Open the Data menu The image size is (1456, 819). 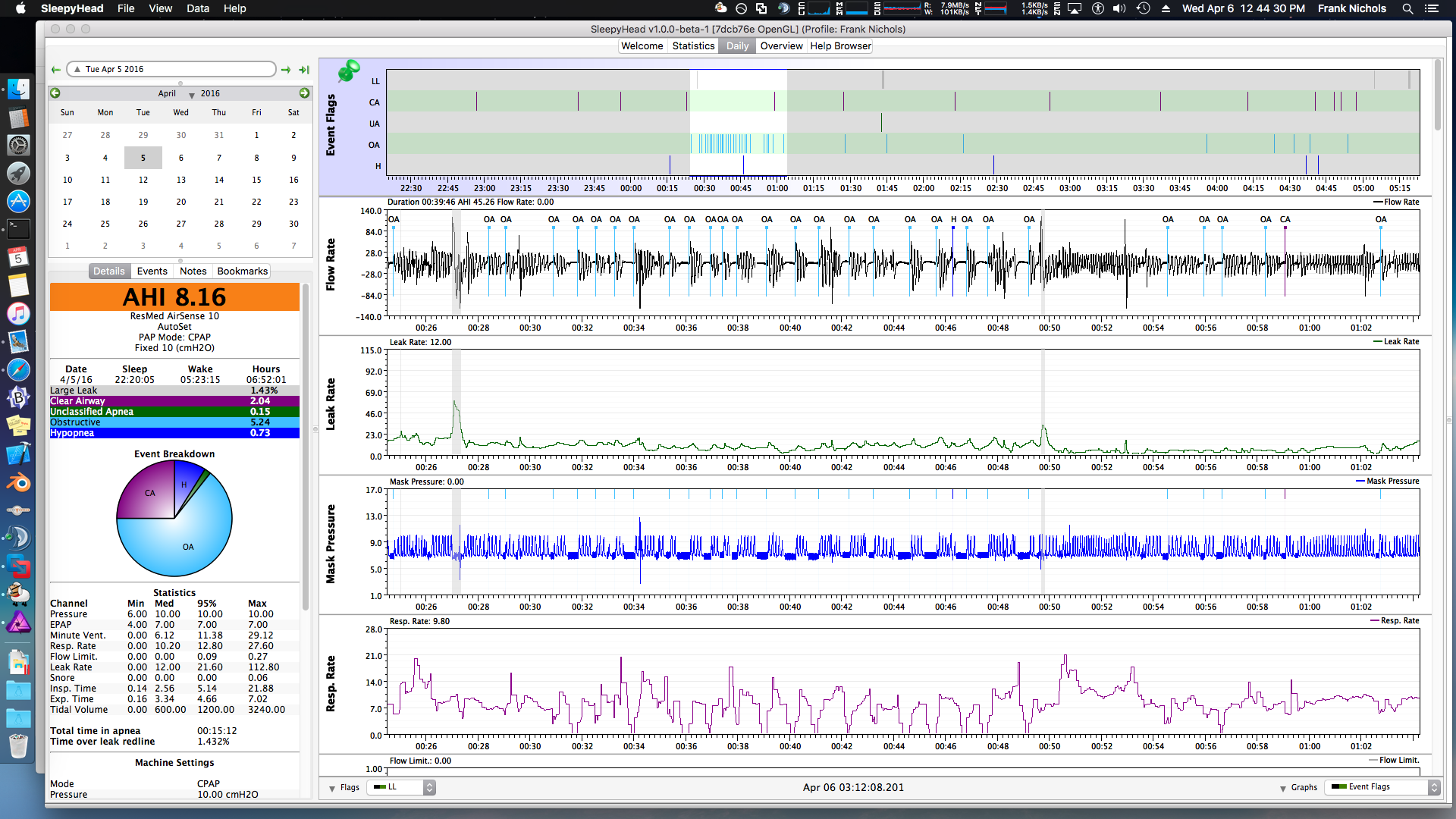pyautogui.click(x=197, y=8)
